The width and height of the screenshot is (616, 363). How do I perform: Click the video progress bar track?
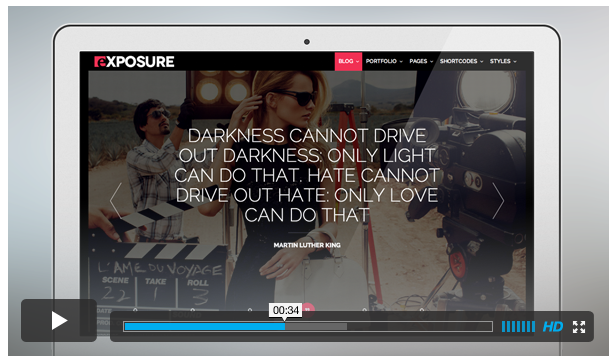coord(308,326)
